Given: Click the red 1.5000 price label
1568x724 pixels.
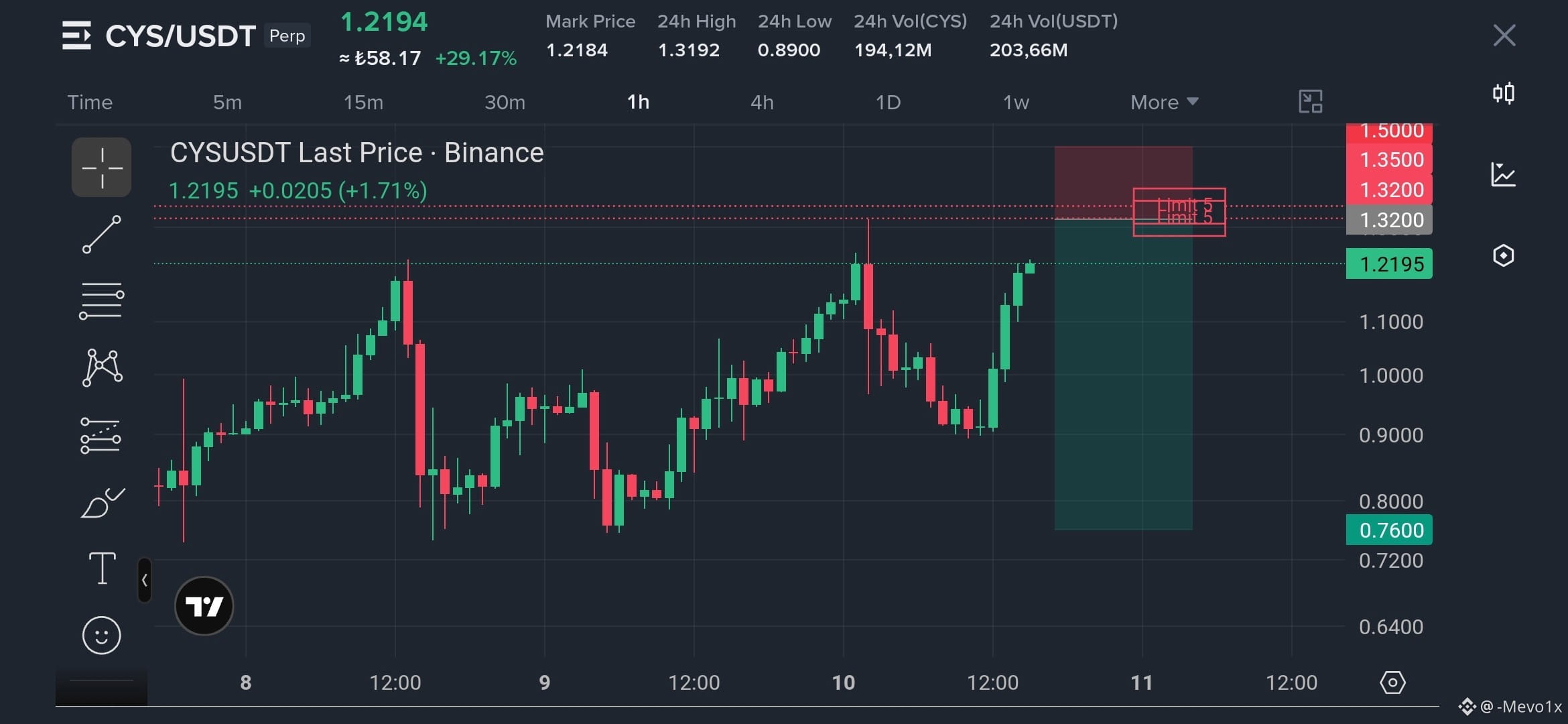Looking at the screenshot, I should click(1389, 132).
